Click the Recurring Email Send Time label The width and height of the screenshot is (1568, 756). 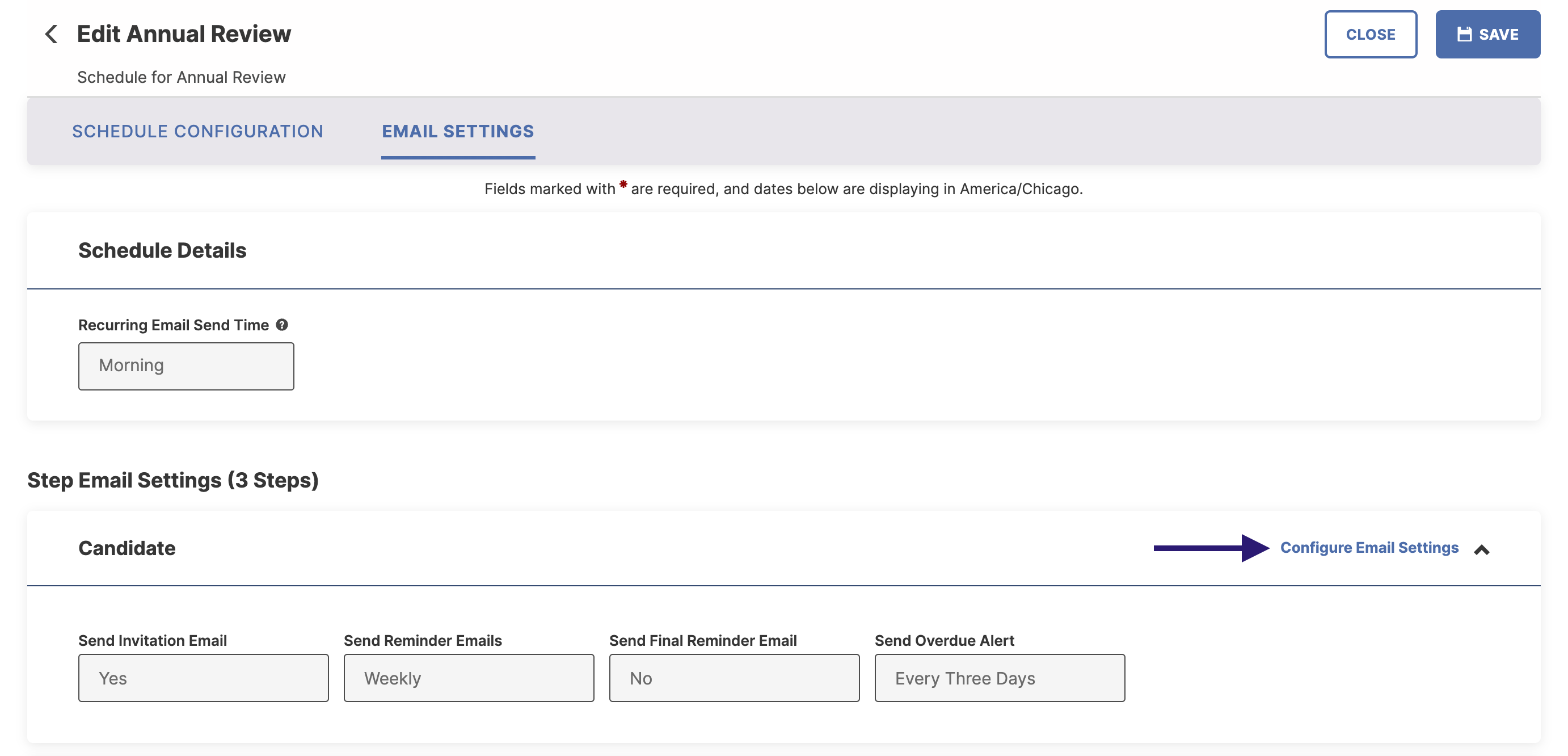(174, 325)
